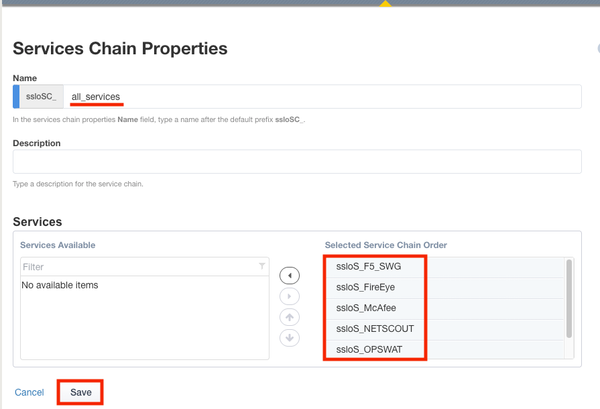This screenshot has height=409, width=600.
Task: Choose ssloS_McAfee from selected services
Action: [x=366, y=308]
